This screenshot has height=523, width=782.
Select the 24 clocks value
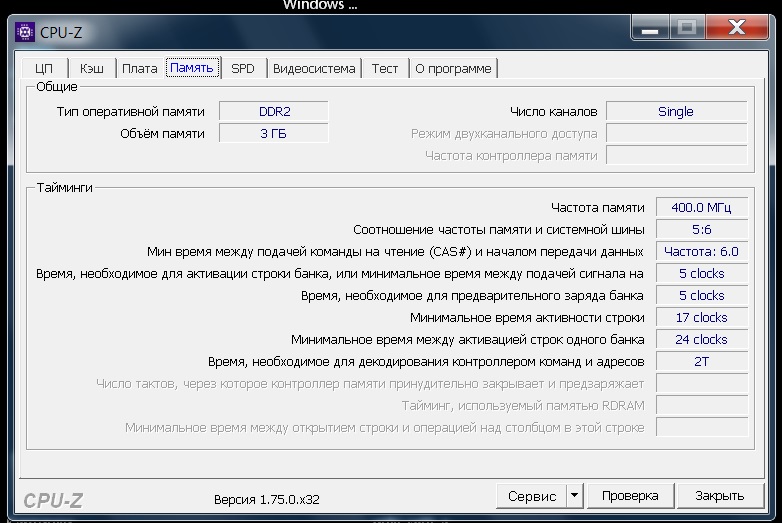[x=702, y=339]
